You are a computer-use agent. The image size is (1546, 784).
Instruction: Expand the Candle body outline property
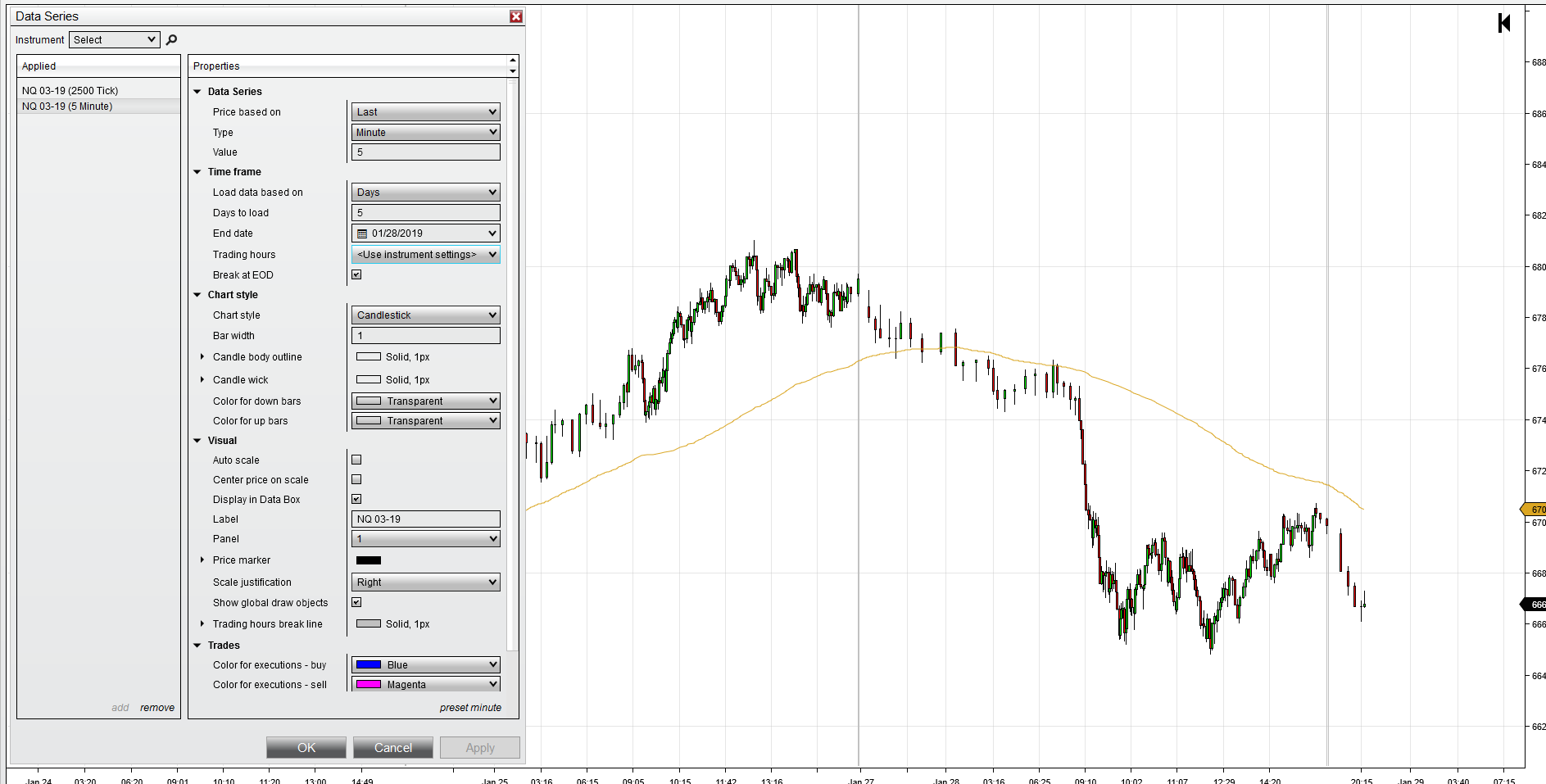click(202, 356)
